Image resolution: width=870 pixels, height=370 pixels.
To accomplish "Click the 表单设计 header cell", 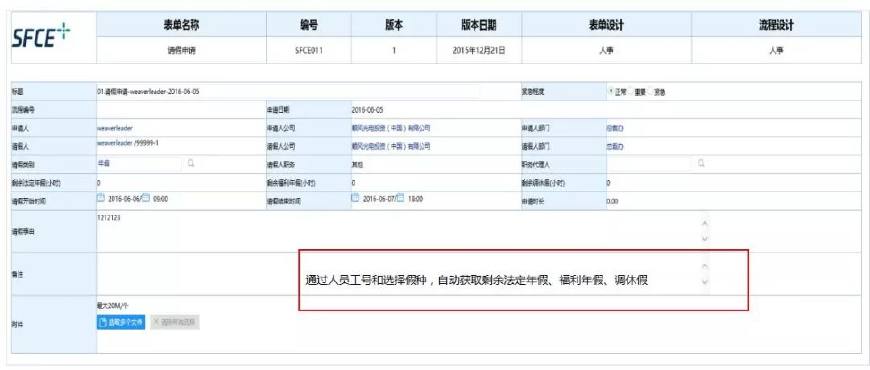I will click(x=606, y=24).
